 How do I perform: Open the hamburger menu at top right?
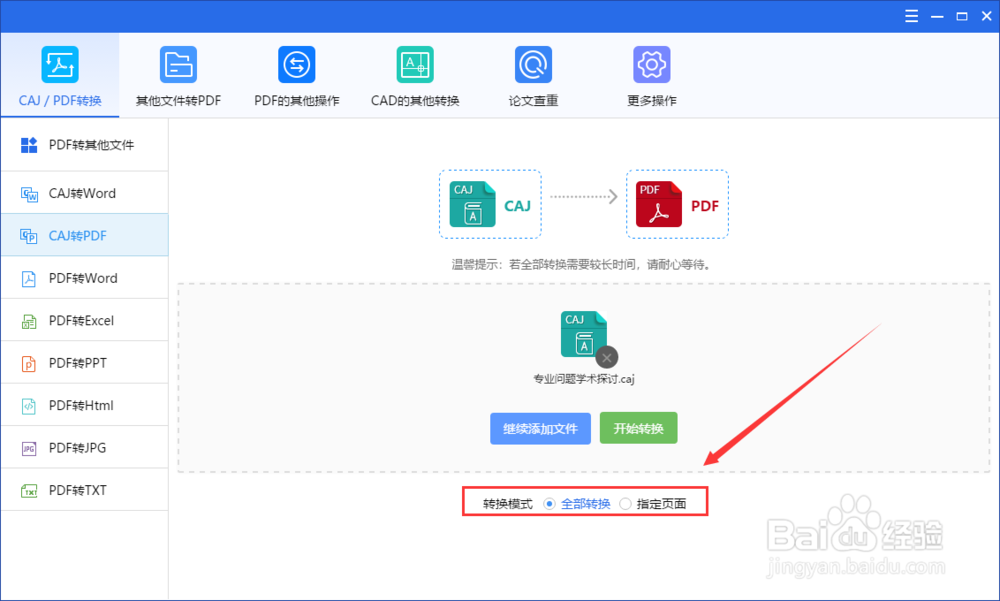(911, 15)
